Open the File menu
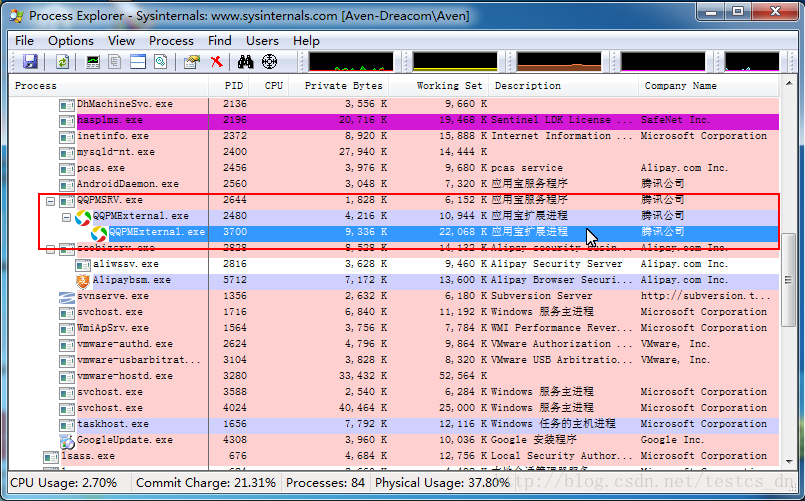This screenshot has height=501, width=805. (24, 41)
